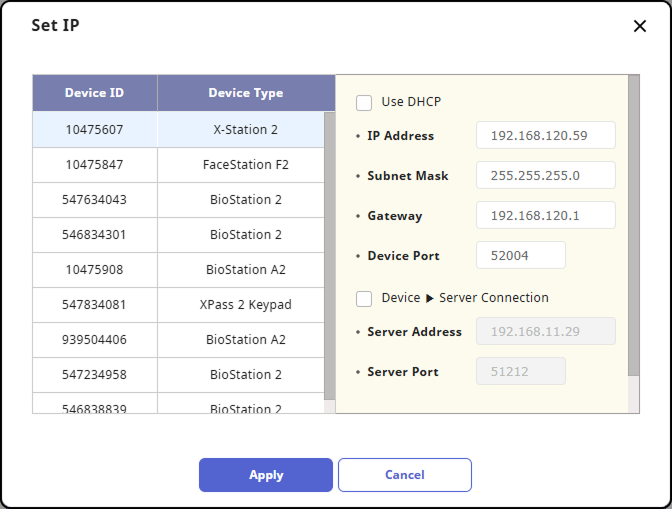Click the device list vertical scrollbar
Screen dimensions: 672x509
tap(329, 250)
